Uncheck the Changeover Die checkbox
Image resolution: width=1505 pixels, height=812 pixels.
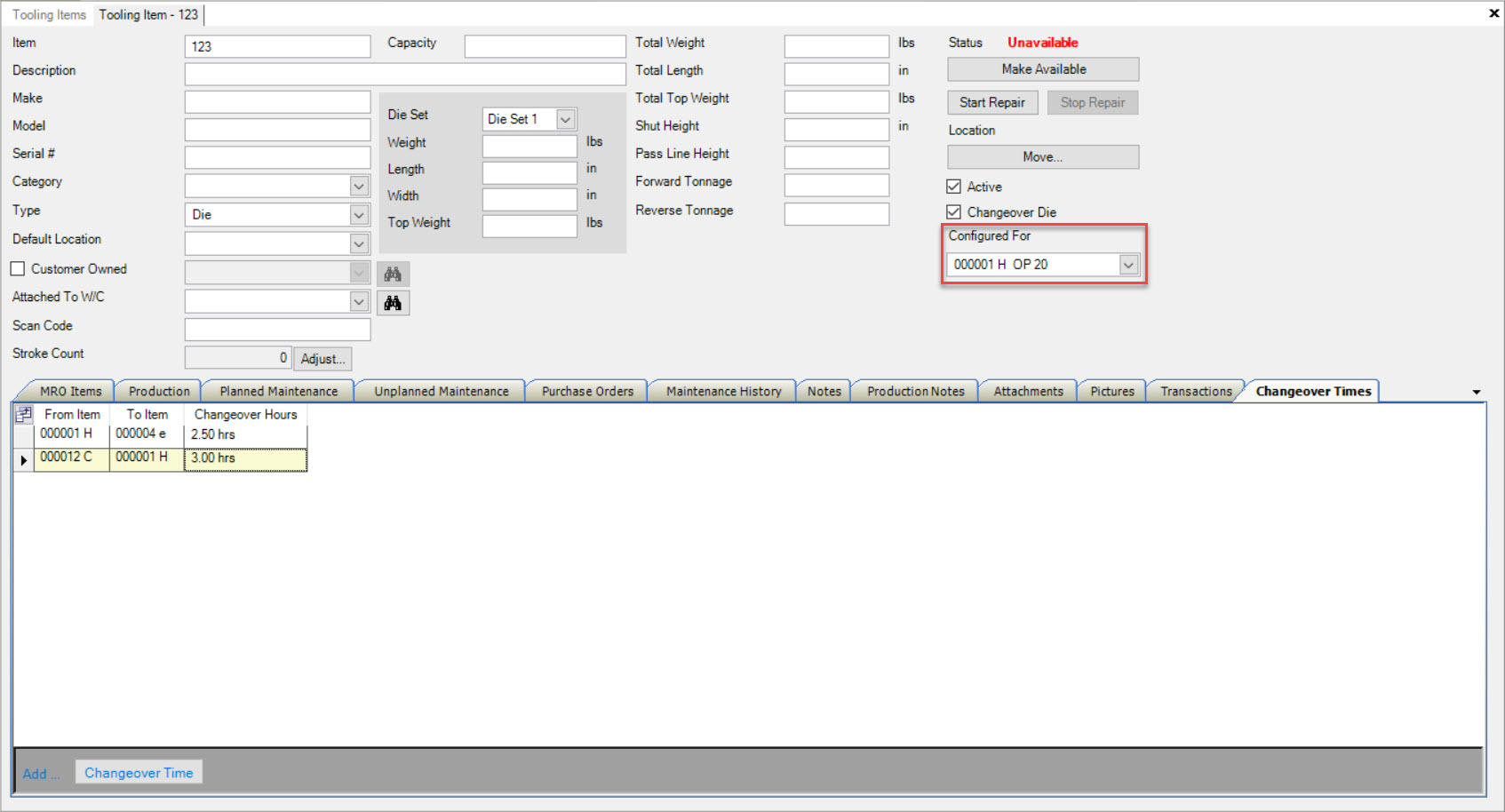[953, 212]
